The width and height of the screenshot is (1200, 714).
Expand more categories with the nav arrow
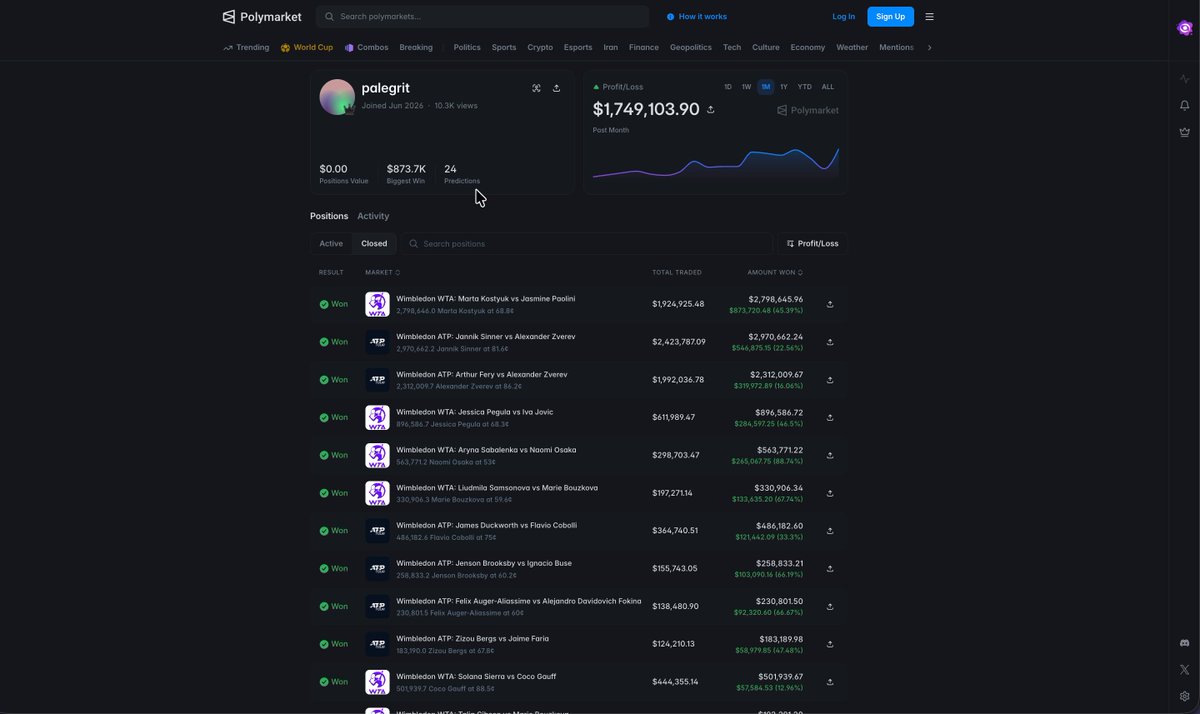tap(930, 47)
